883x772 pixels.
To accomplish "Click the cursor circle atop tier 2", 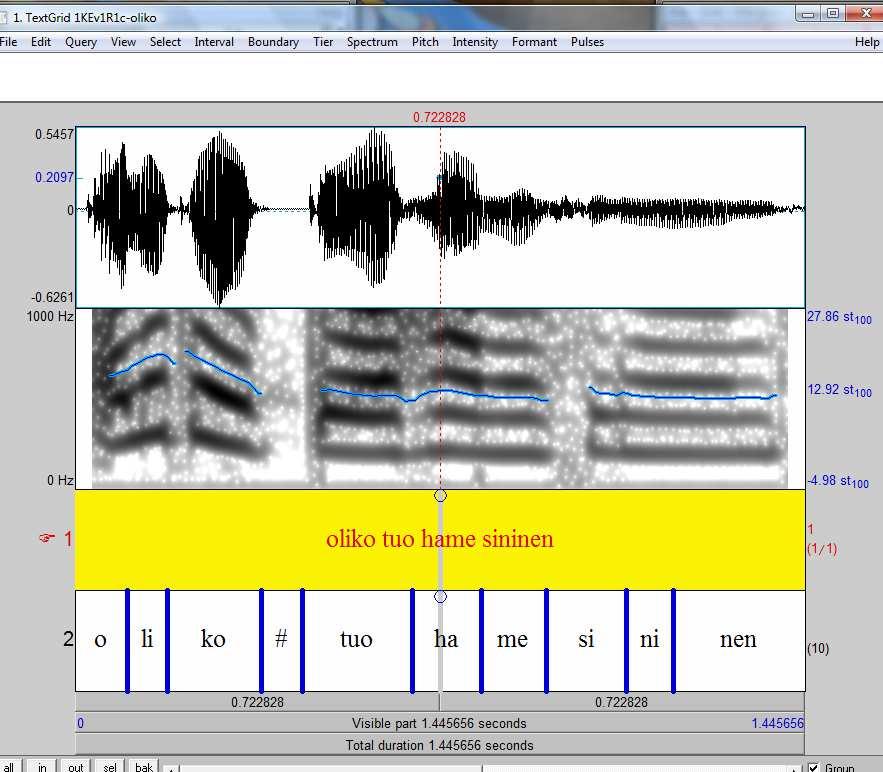I will [x=440, y=596].
